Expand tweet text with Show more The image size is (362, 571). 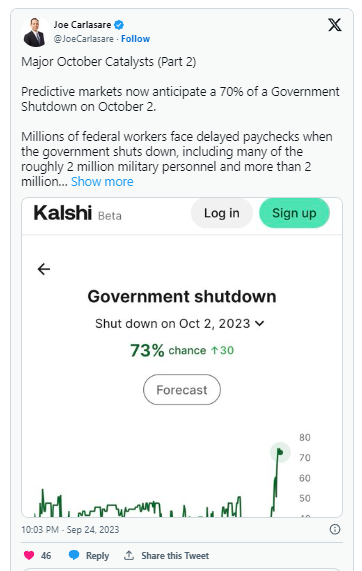point(102,181)
